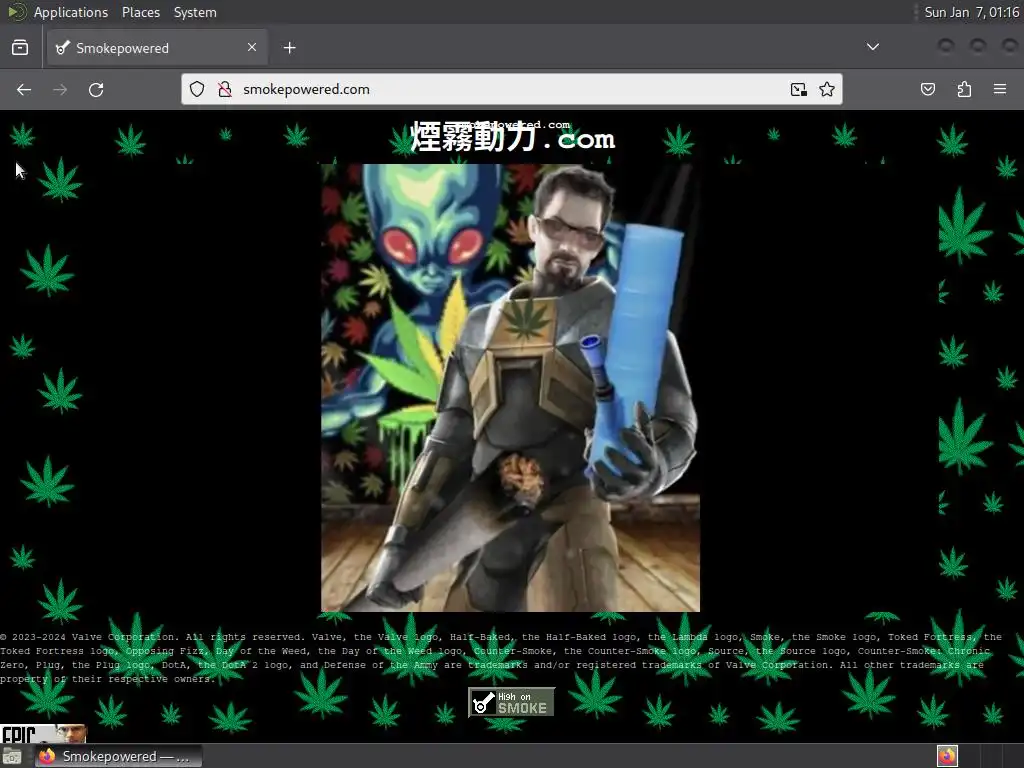Screen dimensions: 1024x768
Task: Open a new tab with plus button
Action: (289, 48)
